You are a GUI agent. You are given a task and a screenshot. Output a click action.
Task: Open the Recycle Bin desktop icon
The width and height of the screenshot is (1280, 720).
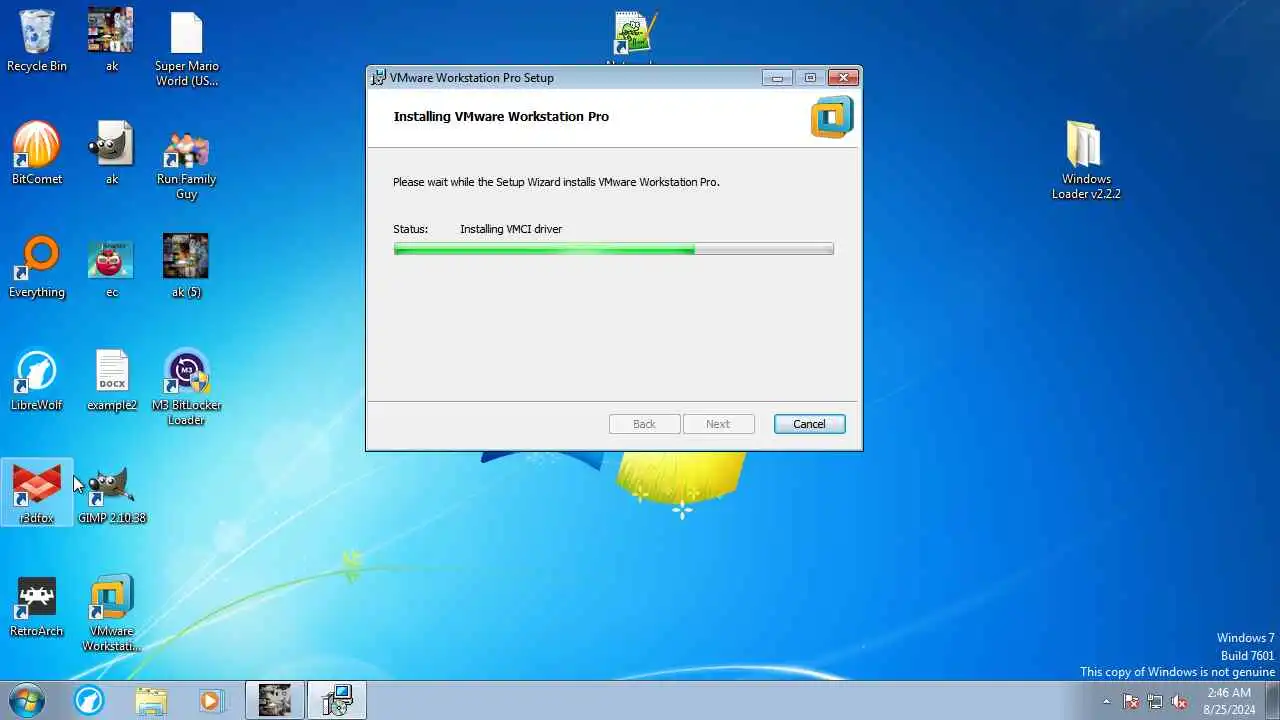(x=37, y=41)
